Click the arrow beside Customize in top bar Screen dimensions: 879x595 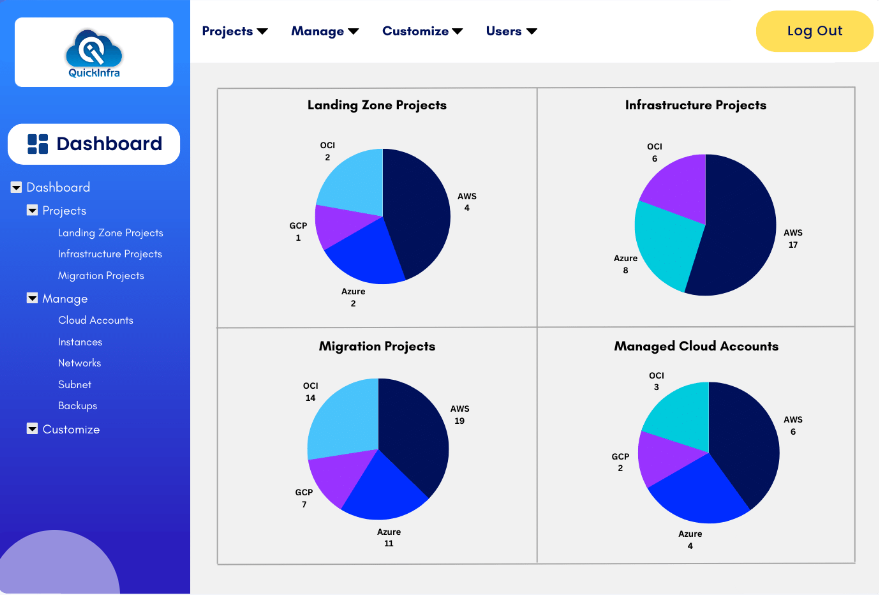(457, 31)
